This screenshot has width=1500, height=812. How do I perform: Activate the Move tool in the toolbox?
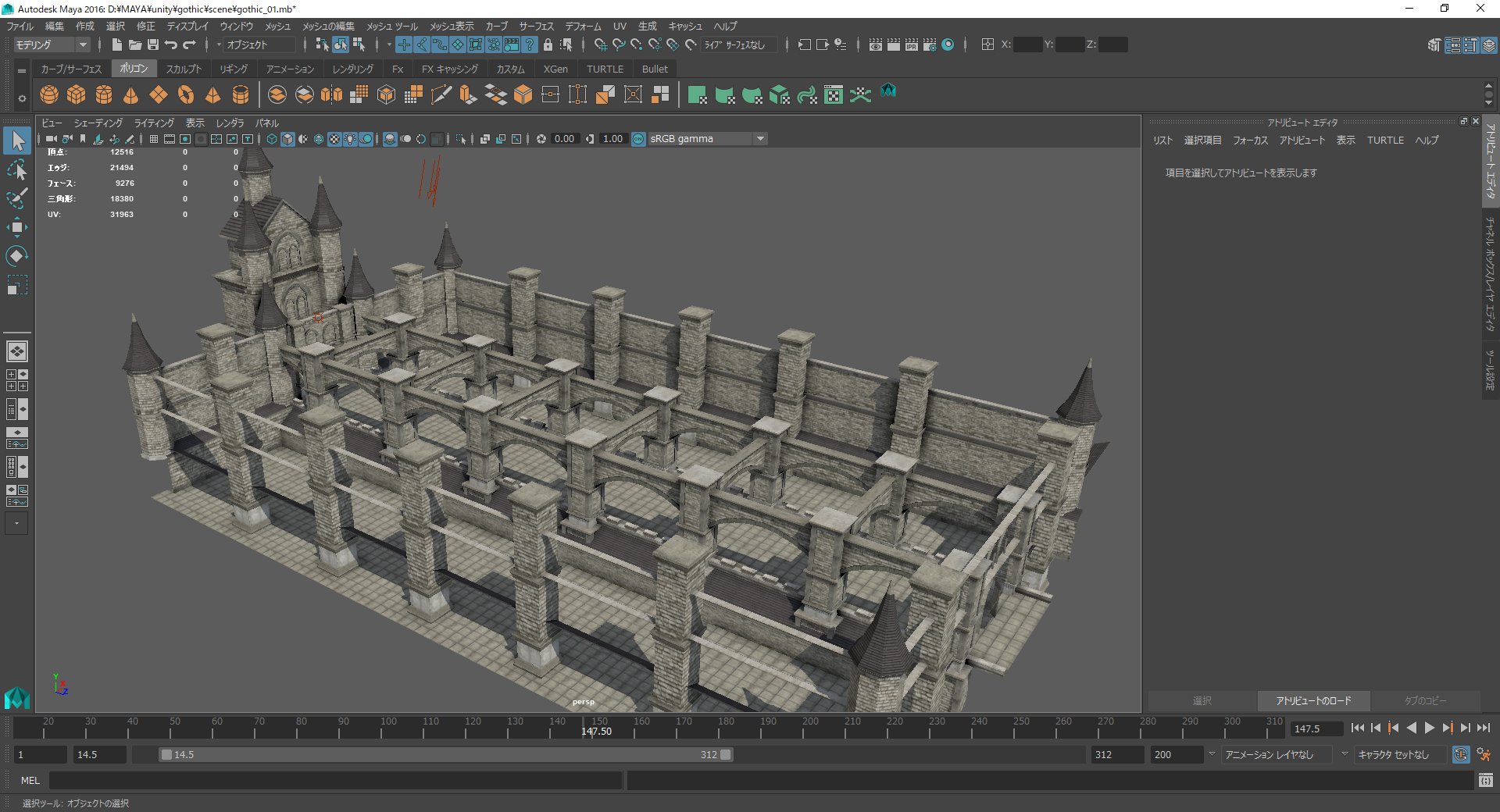16,227
